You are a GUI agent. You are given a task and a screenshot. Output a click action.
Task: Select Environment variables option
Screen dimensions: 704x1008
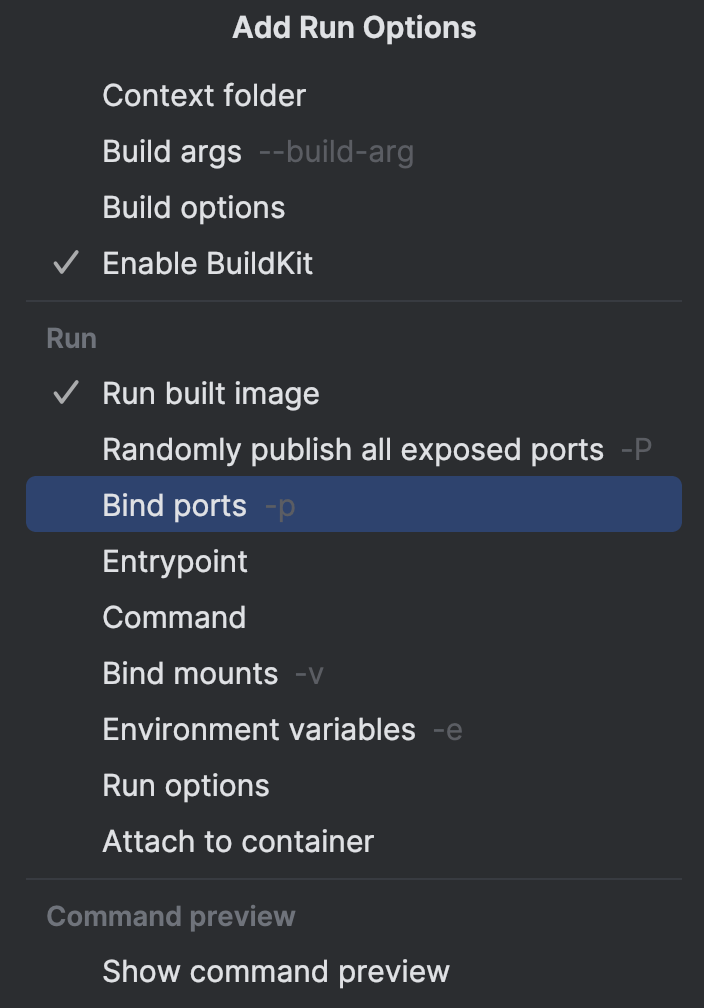coord(259,730)
